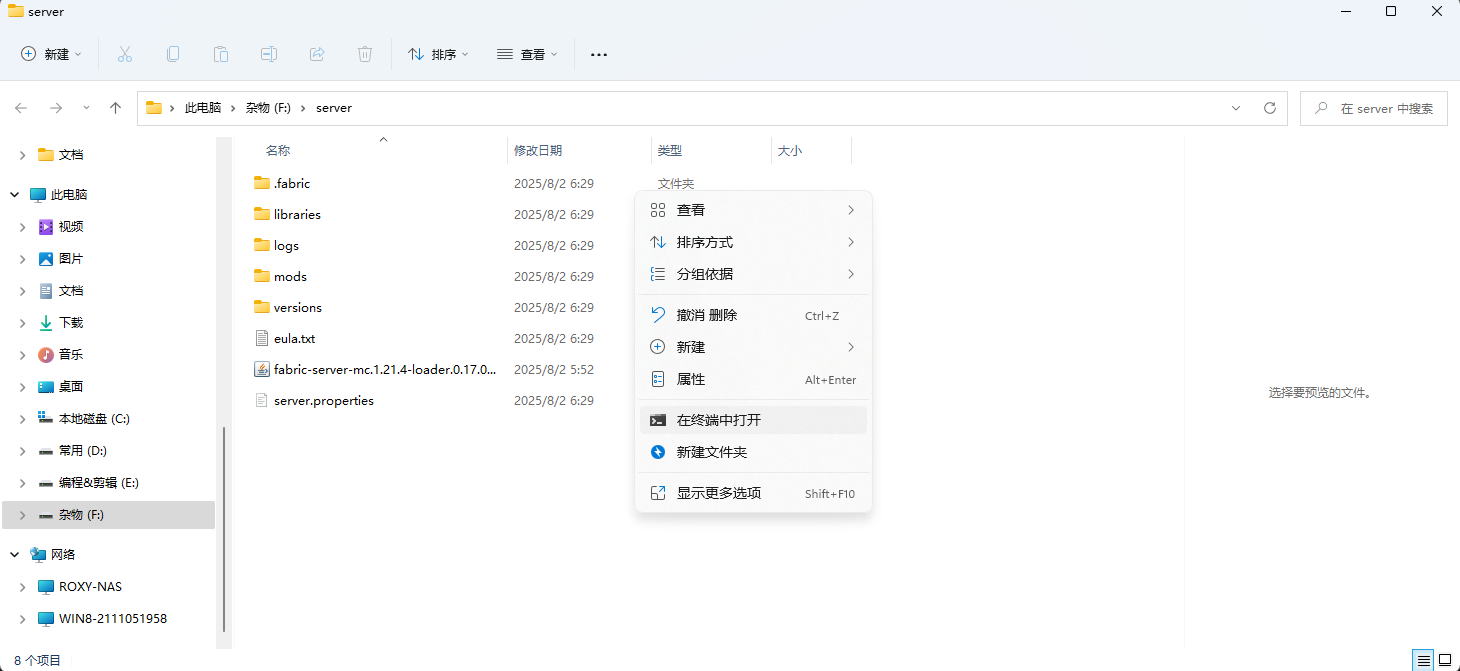Click the 新建 button in toolbar
Screen dimensions: 1460x671
[x=52, y=54]
